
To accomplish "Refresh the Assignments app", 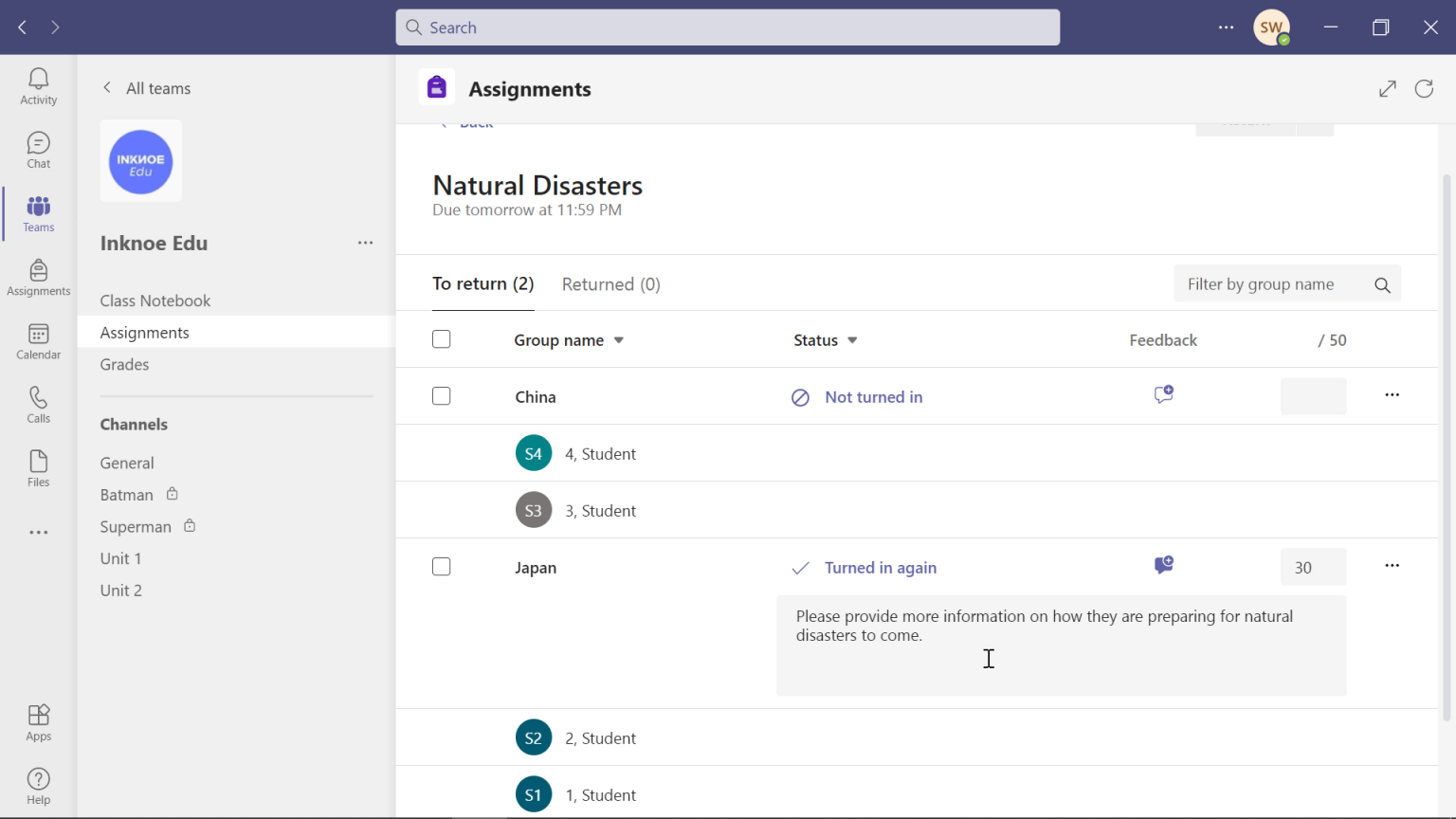I will coord(1424,88).
